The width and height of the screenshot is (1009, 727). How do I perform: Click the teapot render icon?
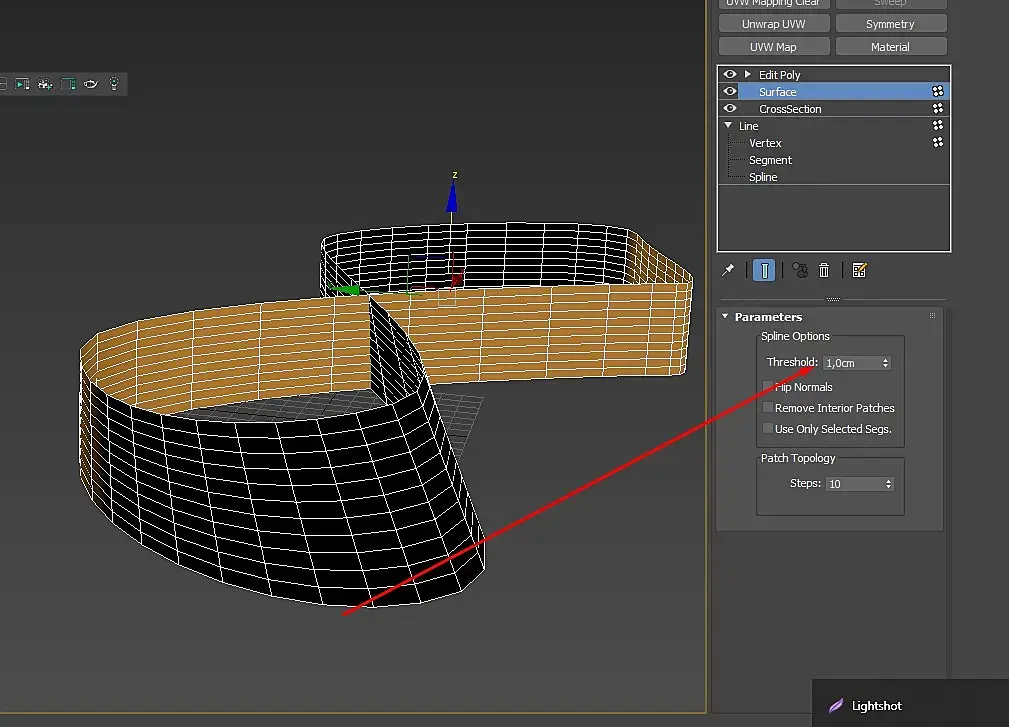point(91,84)
